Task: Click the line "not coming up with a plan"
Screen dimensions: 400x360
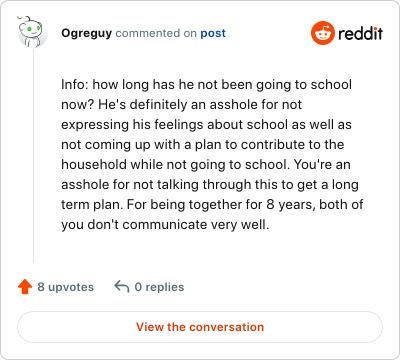Action: (x=203, y=145)
